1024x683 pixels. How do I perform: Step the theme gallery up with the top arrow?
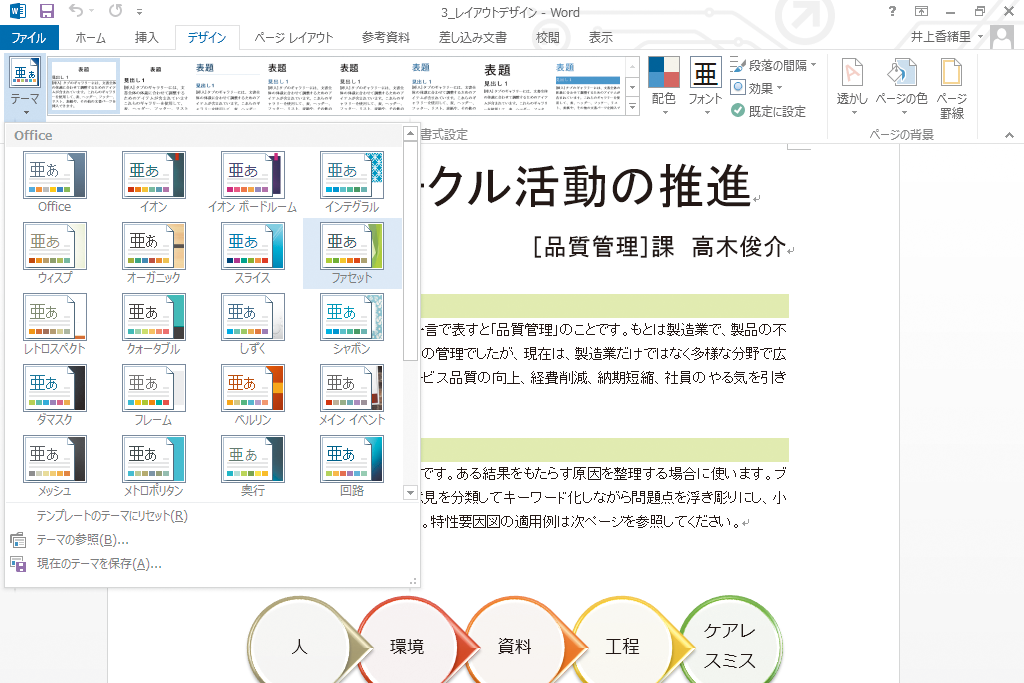pos(410,134)
